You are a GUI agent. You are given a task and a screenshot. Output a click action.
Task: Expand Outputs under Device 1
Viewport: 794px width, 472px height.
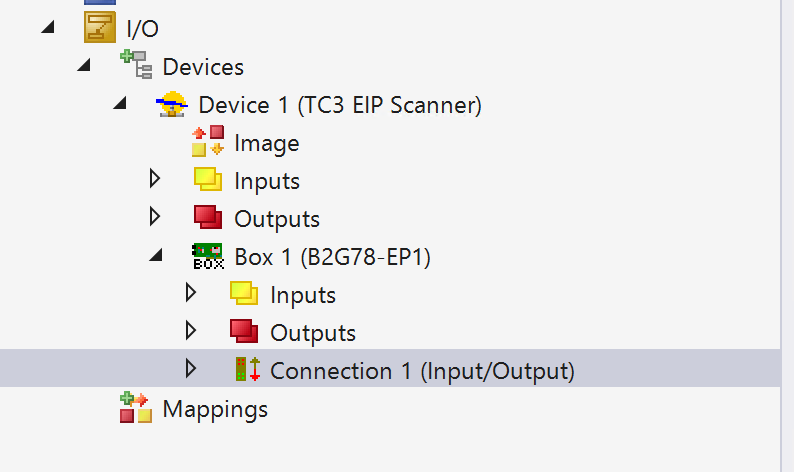point(154,218)
